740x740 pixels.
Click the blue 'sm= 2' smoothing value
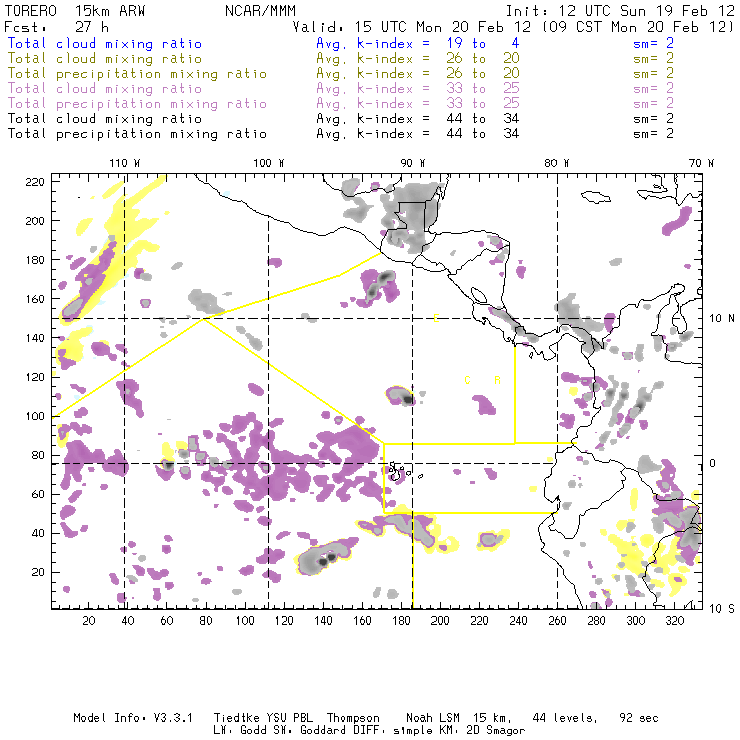pyautogui.click(x=653, y=44)
